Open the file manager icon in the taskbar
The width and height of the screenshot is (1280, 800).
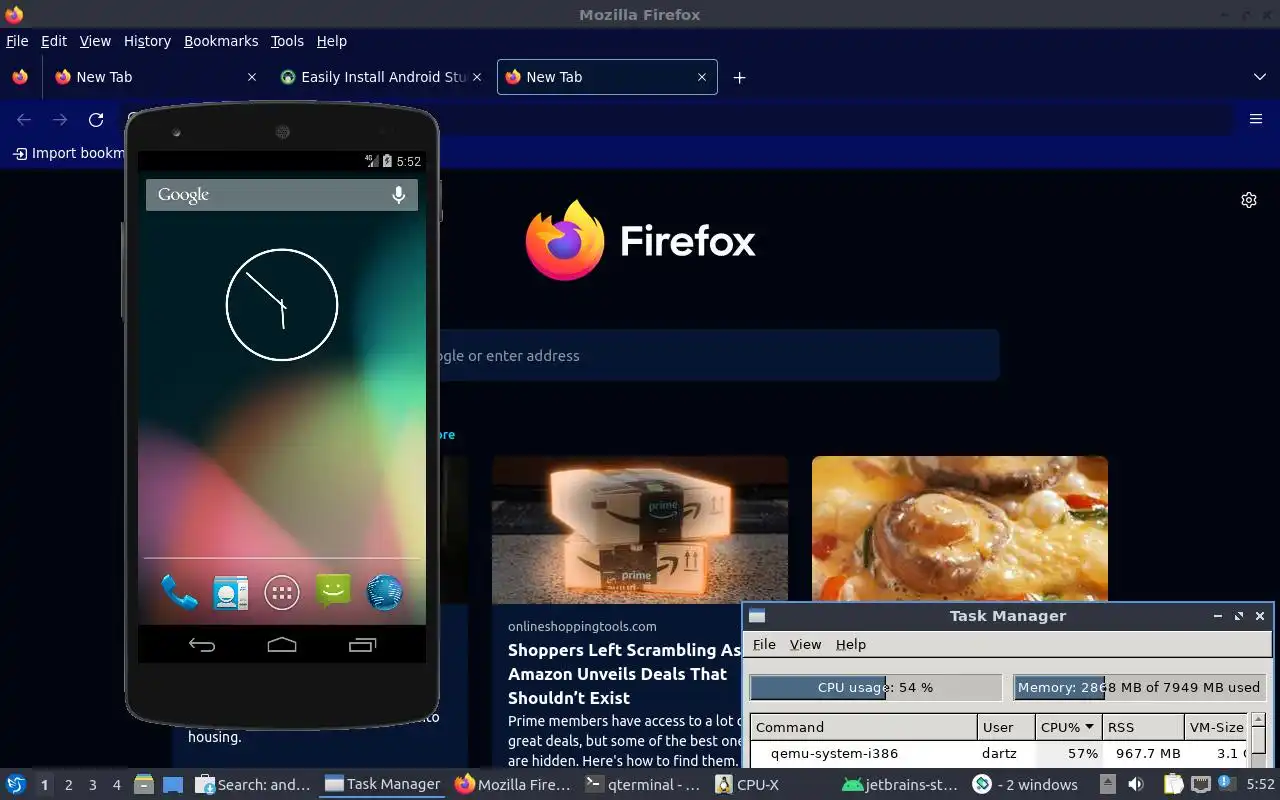pos(143,784)
